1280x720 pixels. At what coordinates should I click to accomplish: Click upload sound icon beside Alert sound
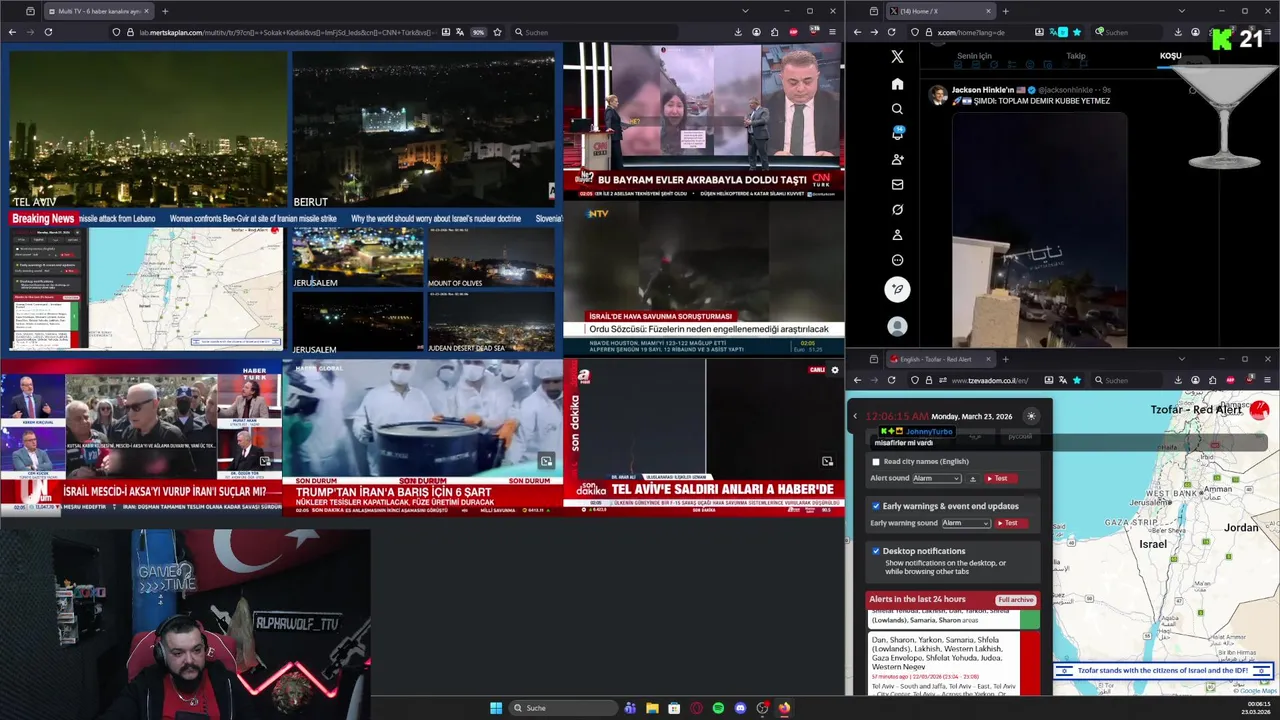tap(973, 479)
